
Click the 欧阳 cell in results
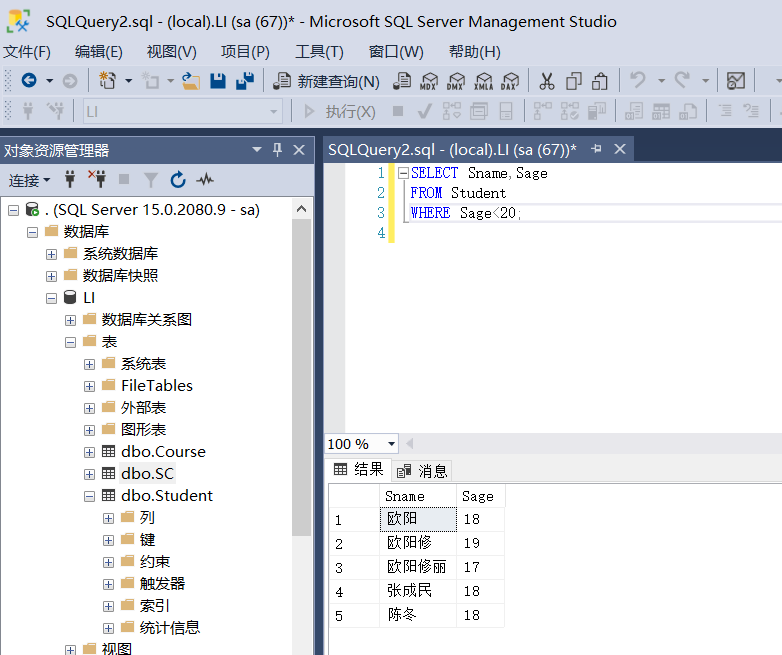click(x=418, y=519)
